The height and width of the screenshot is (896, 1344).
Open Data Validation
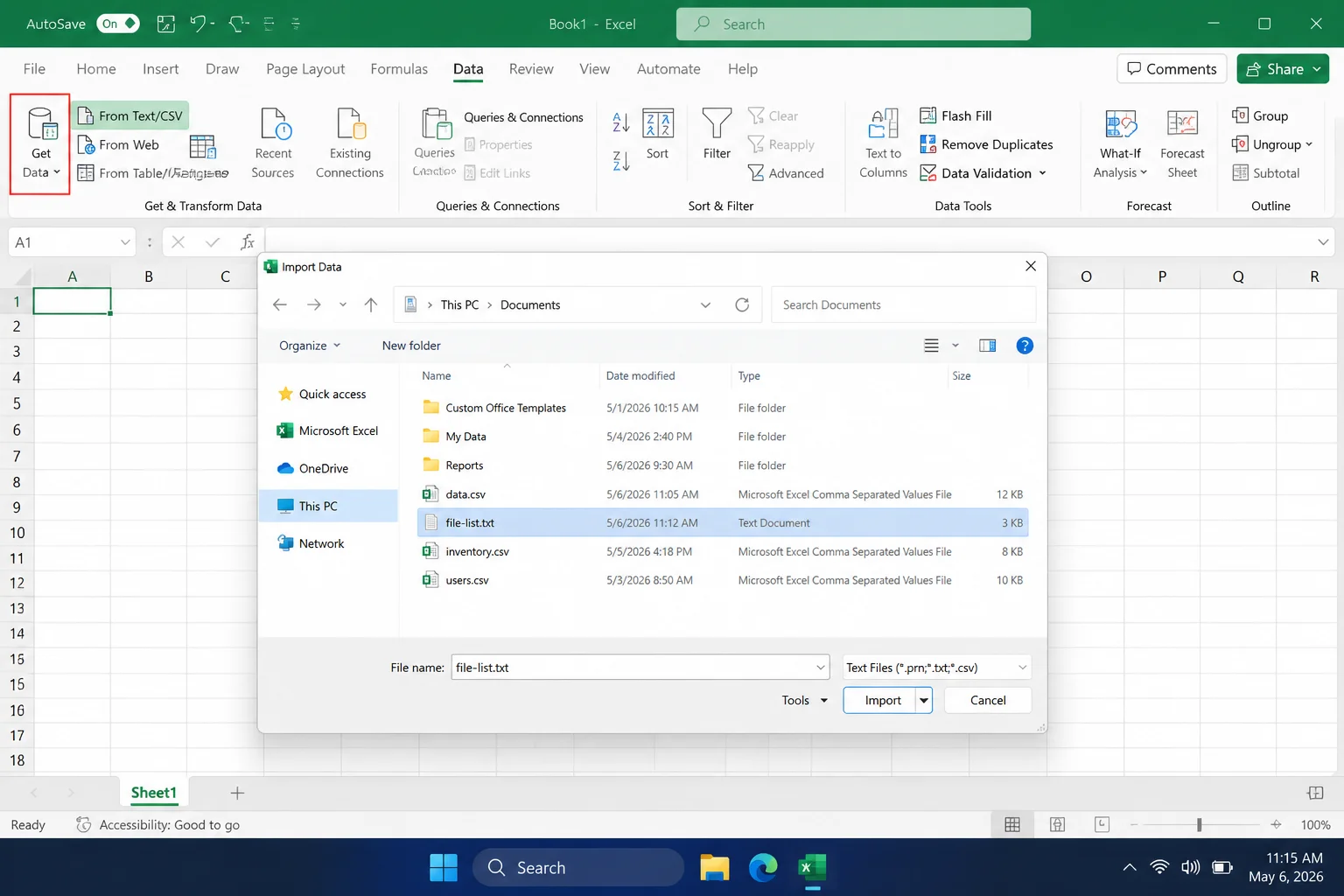983,173
